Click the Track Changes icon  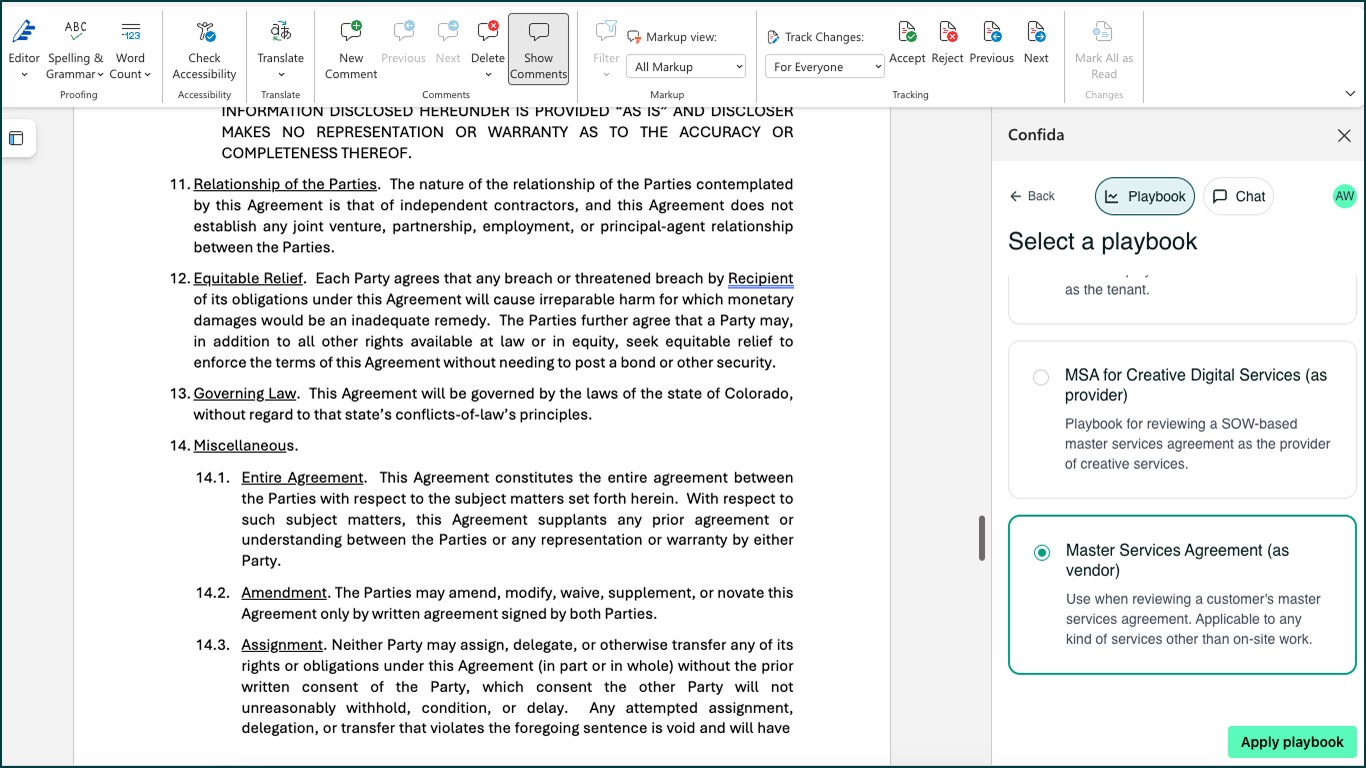(x=773, y=37)
